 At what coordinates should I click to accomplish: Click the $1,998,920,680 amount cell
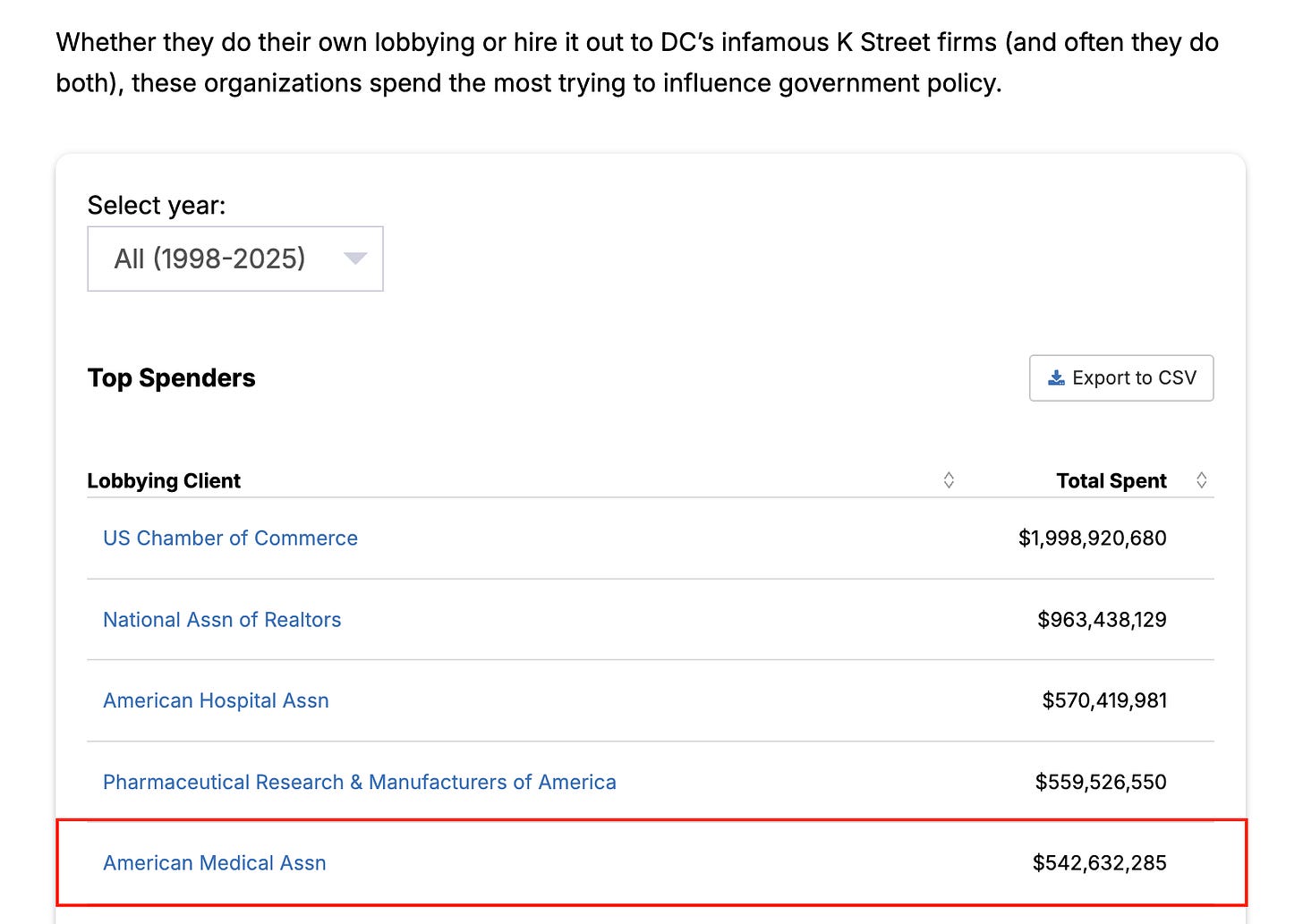click(x=1092, y=538)
